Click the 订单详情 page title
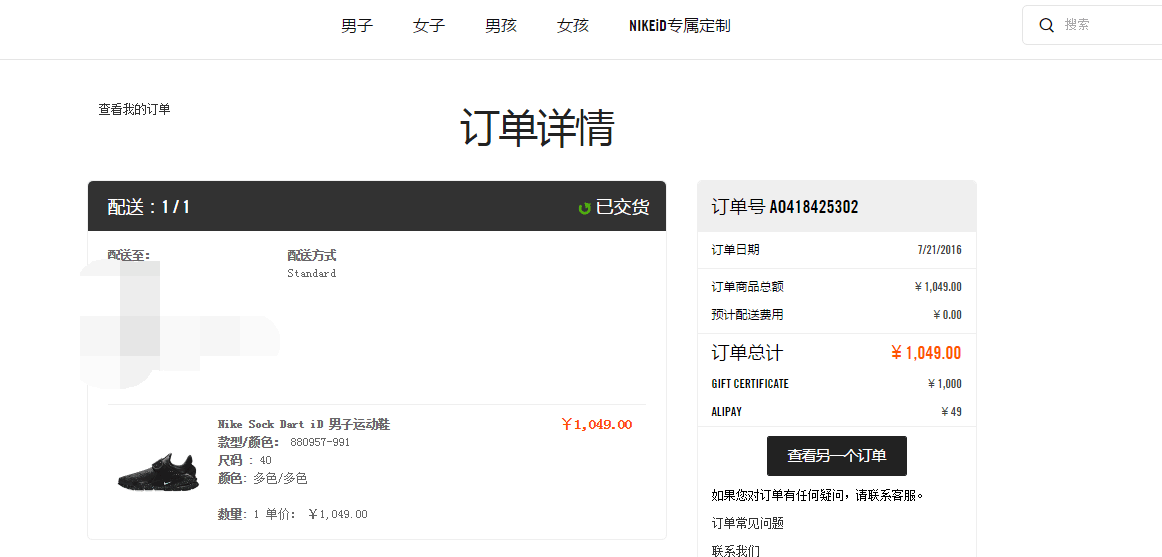This screenshot has height=557, width=1162. [537, 128]
